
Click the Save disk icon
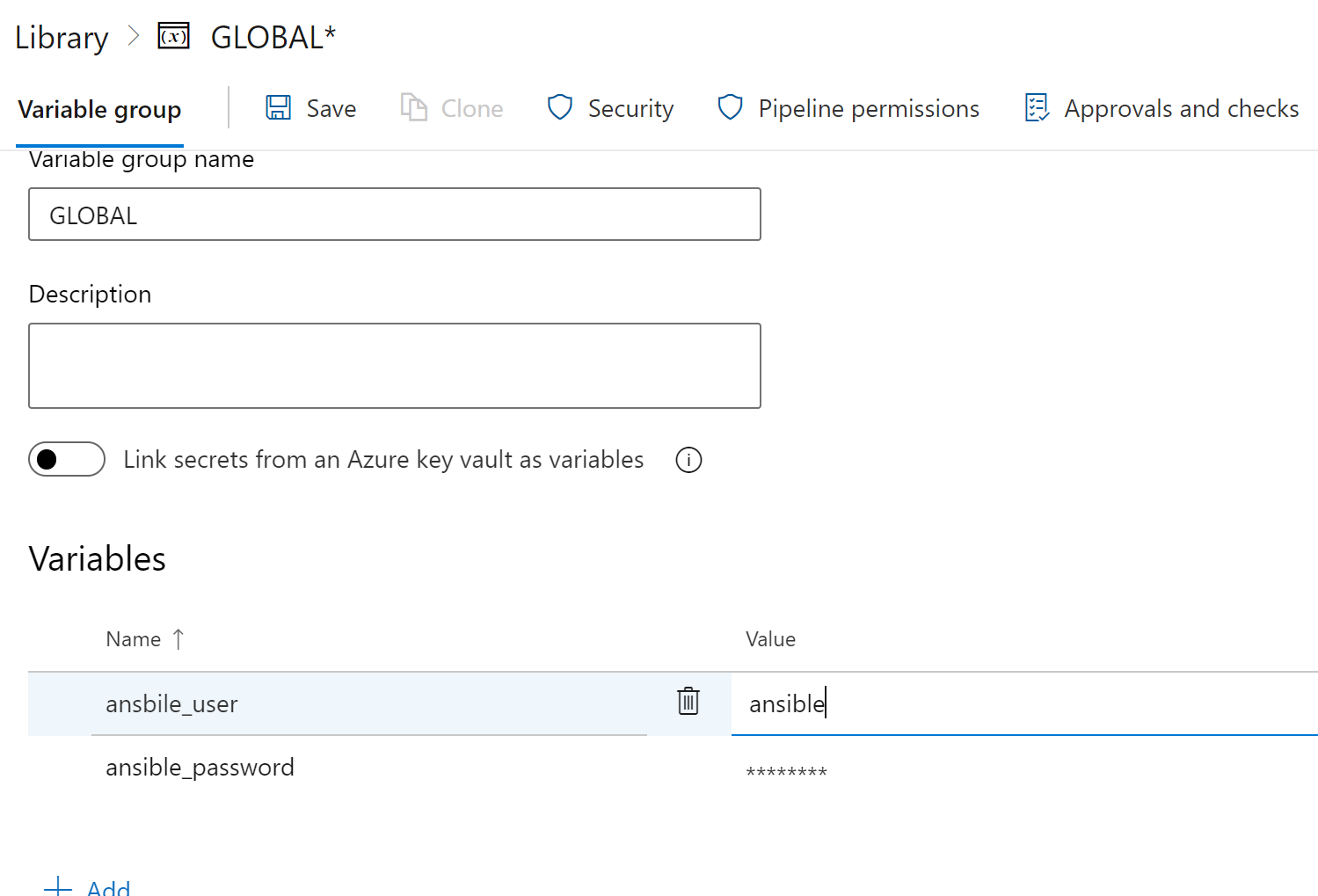pyautogui.click(x=279, y=108)
